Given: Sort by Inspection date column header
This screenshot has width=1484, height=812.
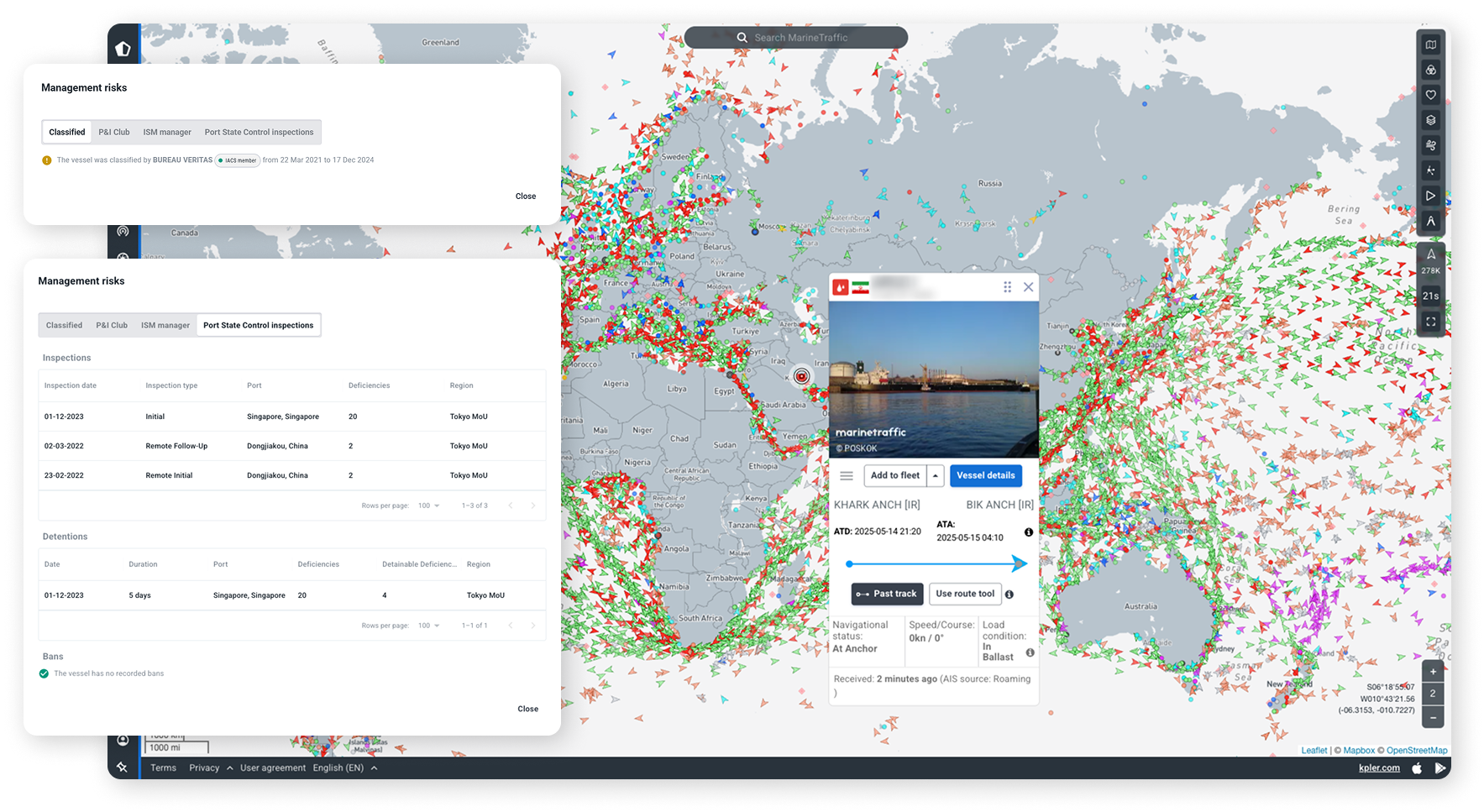Looking at the screenshot, I should point(71,386).
